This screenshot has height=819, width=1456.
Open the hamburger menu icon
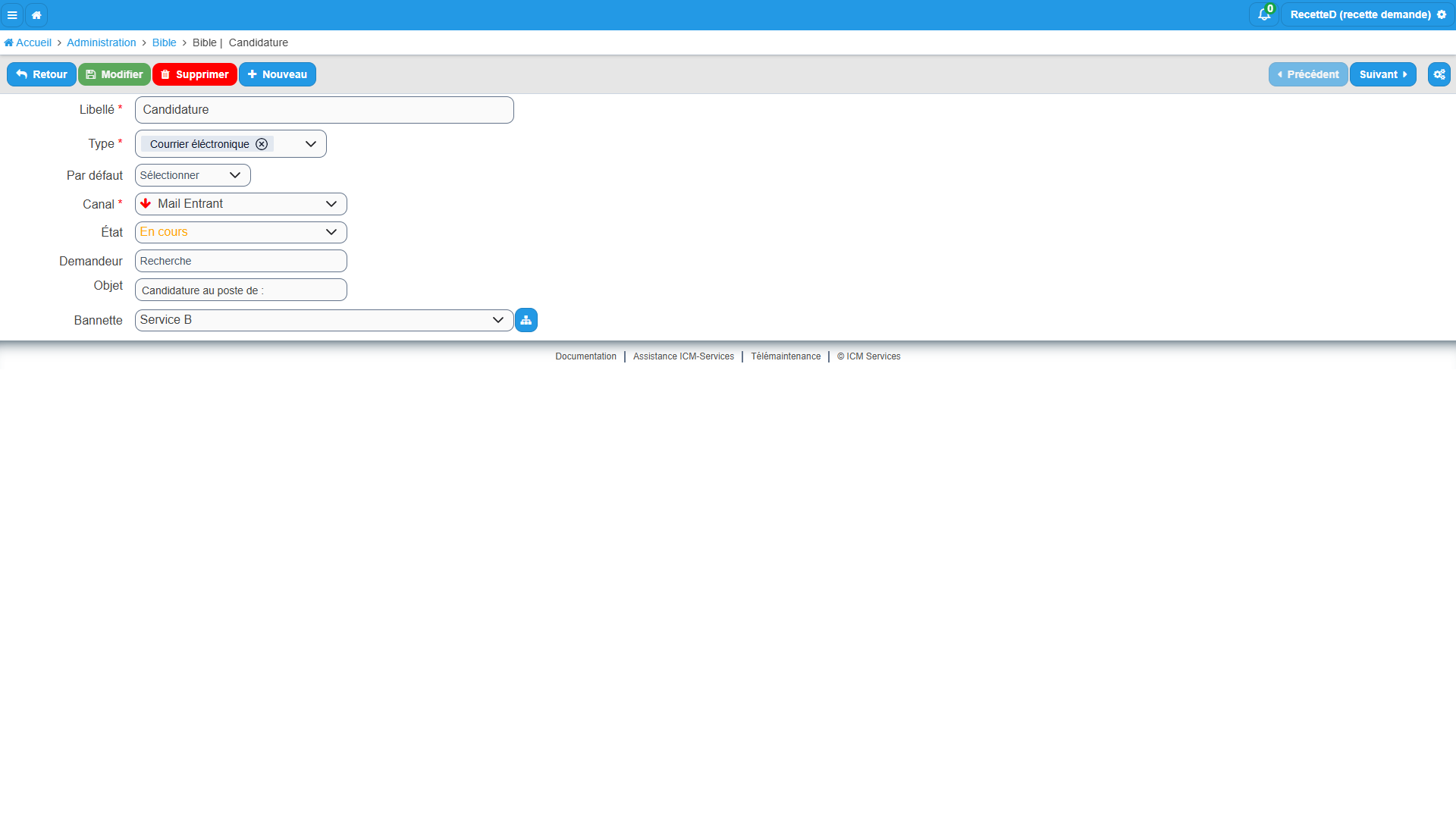tap(12, 15)
